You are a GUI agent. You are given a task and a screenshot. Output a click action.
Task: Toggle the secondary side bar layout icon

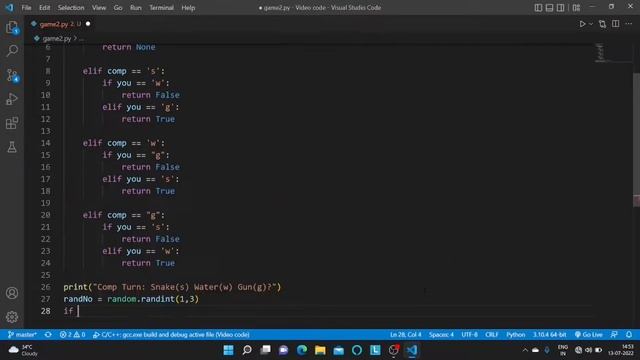[x=560, y=8]
